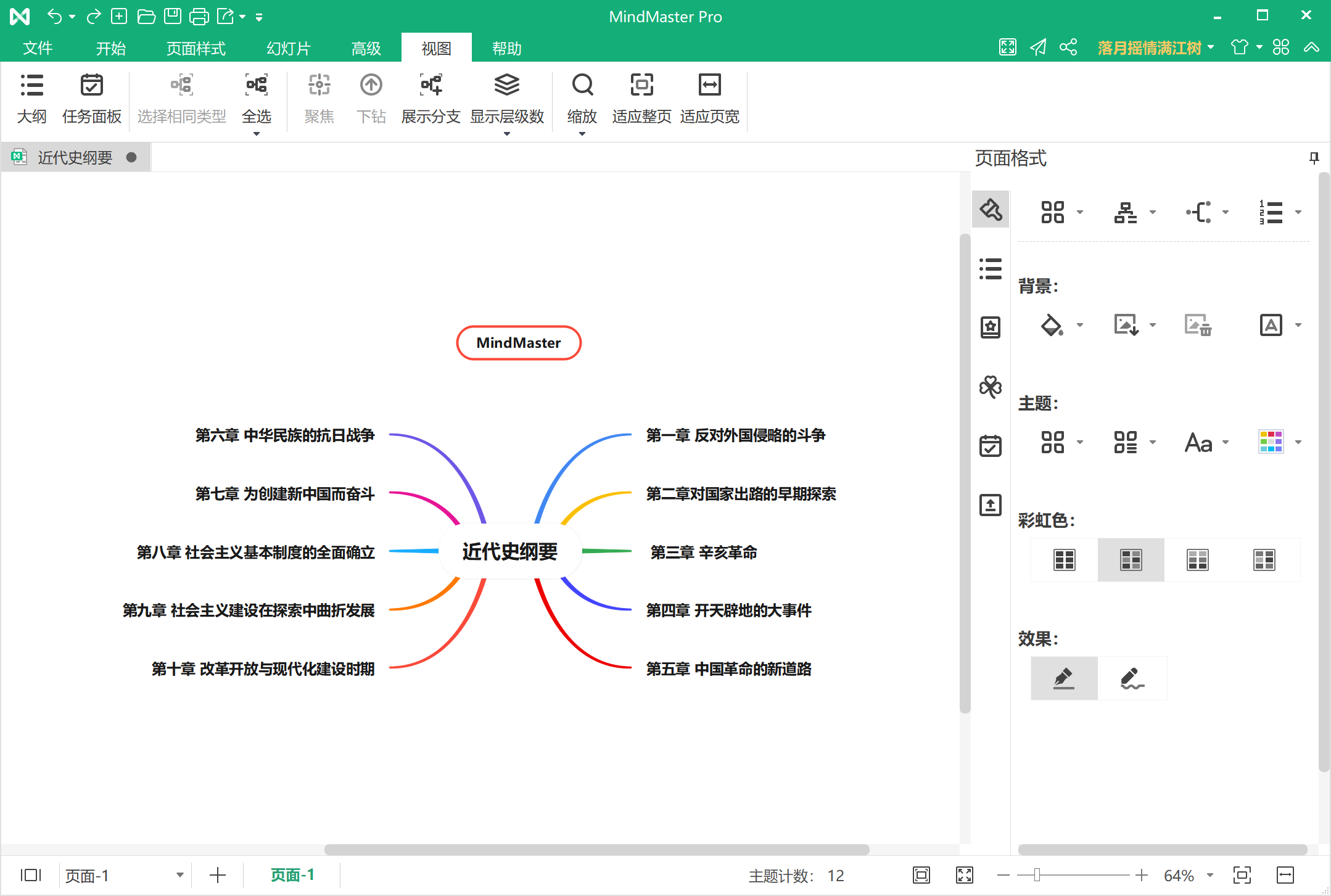1331x896 pixels.
Task: Switch to the 幻灯片 tab
Action: (289, 48)
